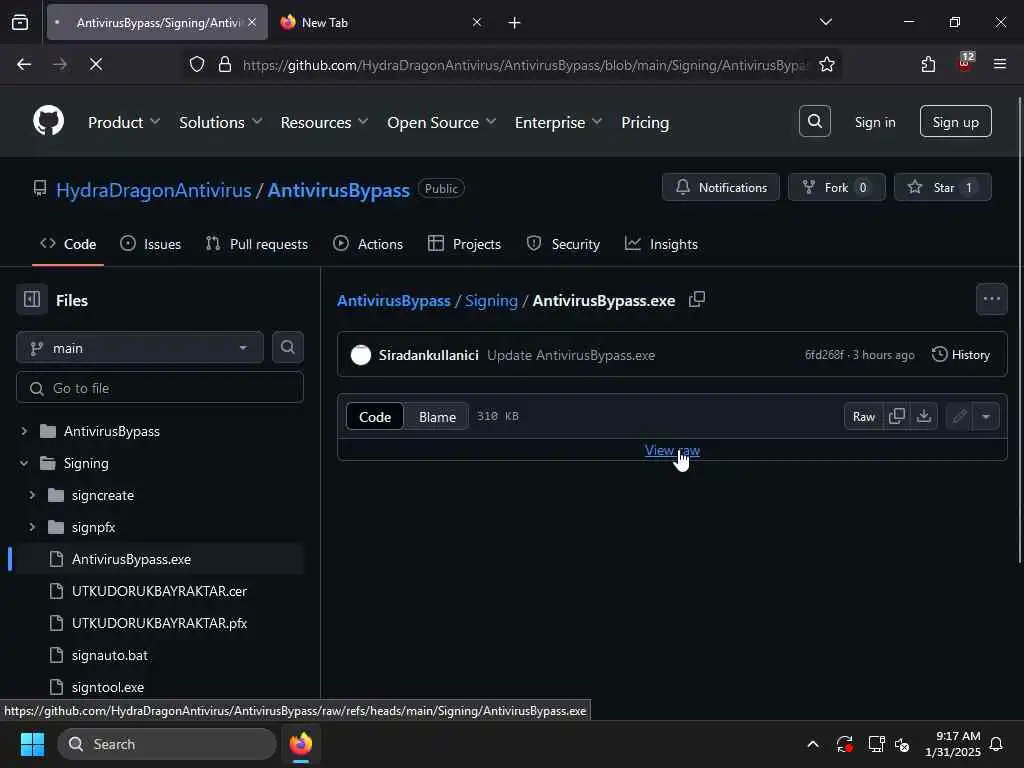Click the Go to file input
Screen dimensions: 1024x768
point(160,388)
